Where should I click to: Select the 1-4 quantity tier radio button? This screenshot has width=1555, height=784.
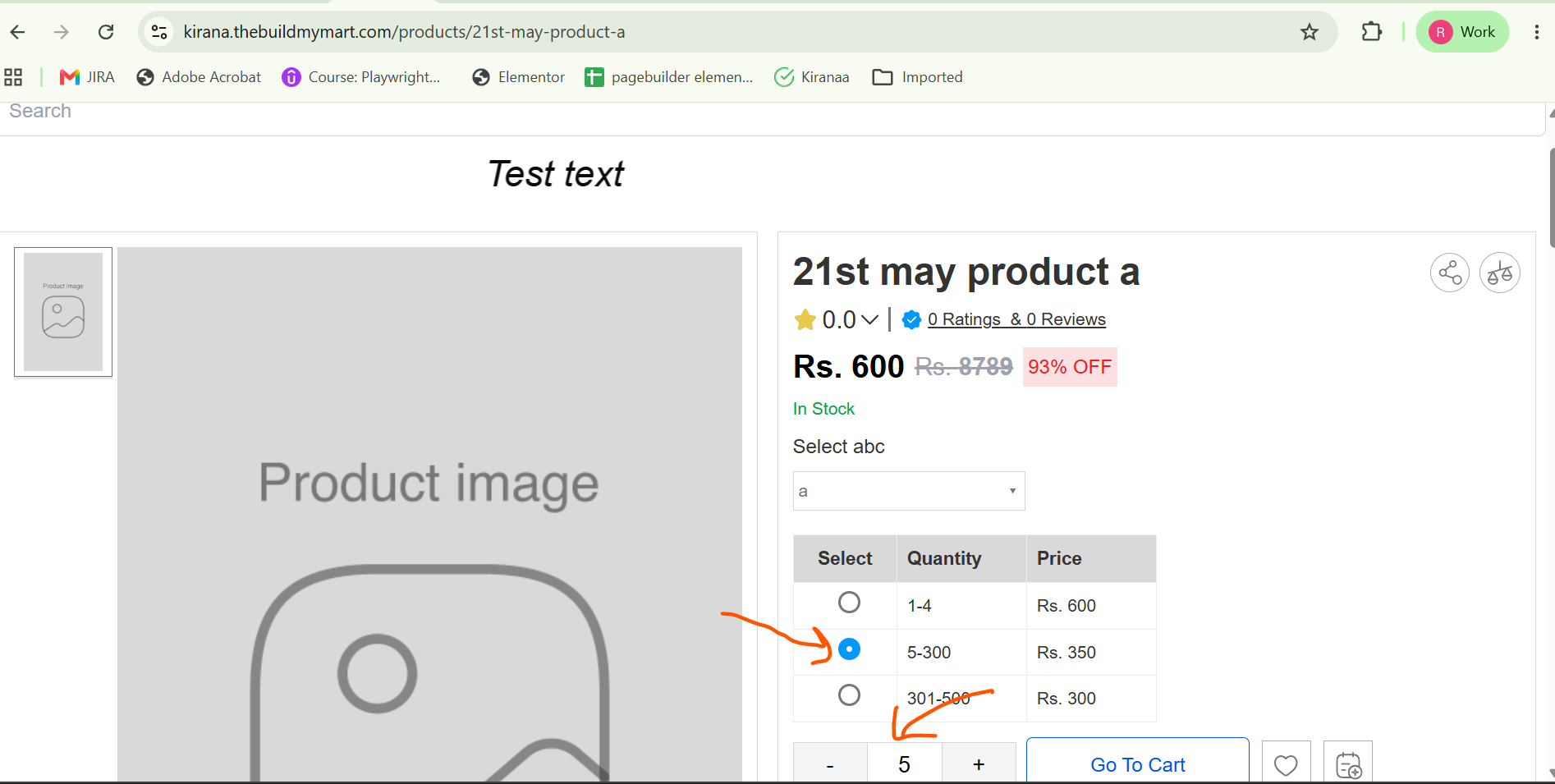pos(849,603)
